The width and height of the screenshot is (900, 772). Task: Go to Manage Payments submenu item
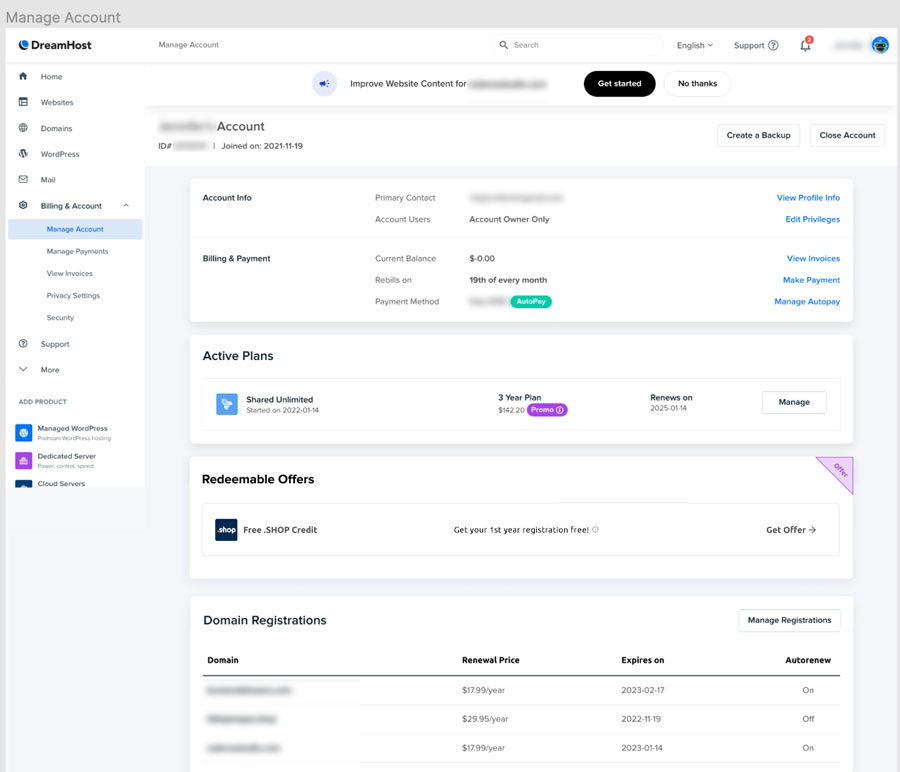click(x=77, y=252)
